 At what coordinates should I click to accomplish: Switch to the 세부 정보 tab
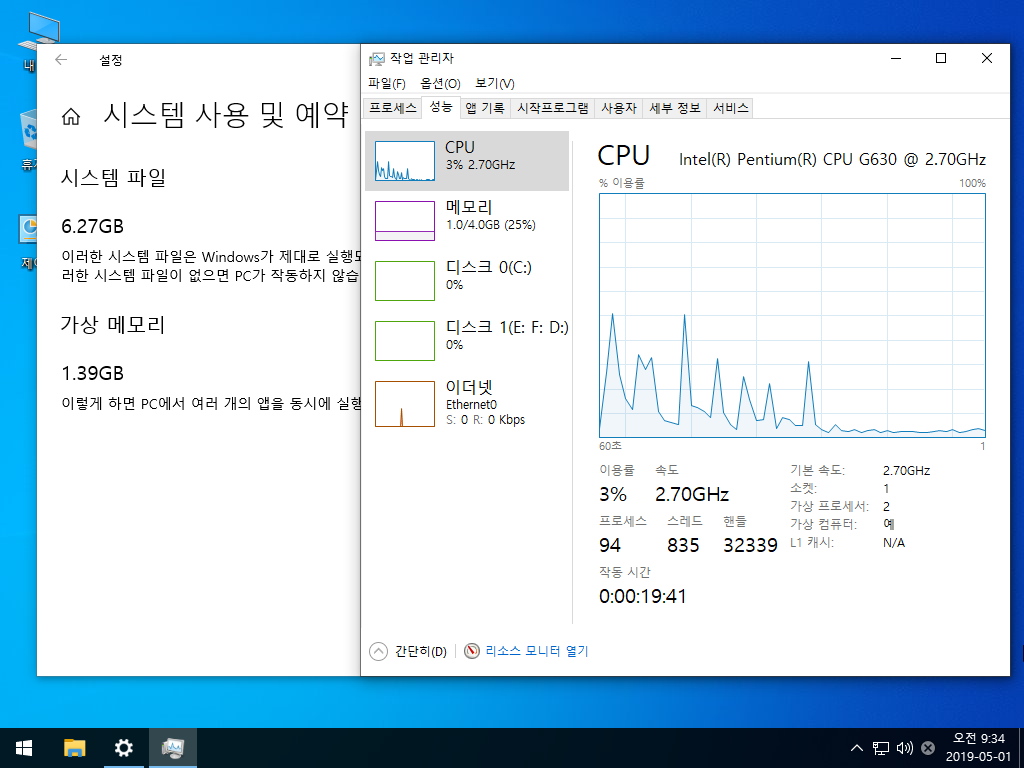(675, 108)
